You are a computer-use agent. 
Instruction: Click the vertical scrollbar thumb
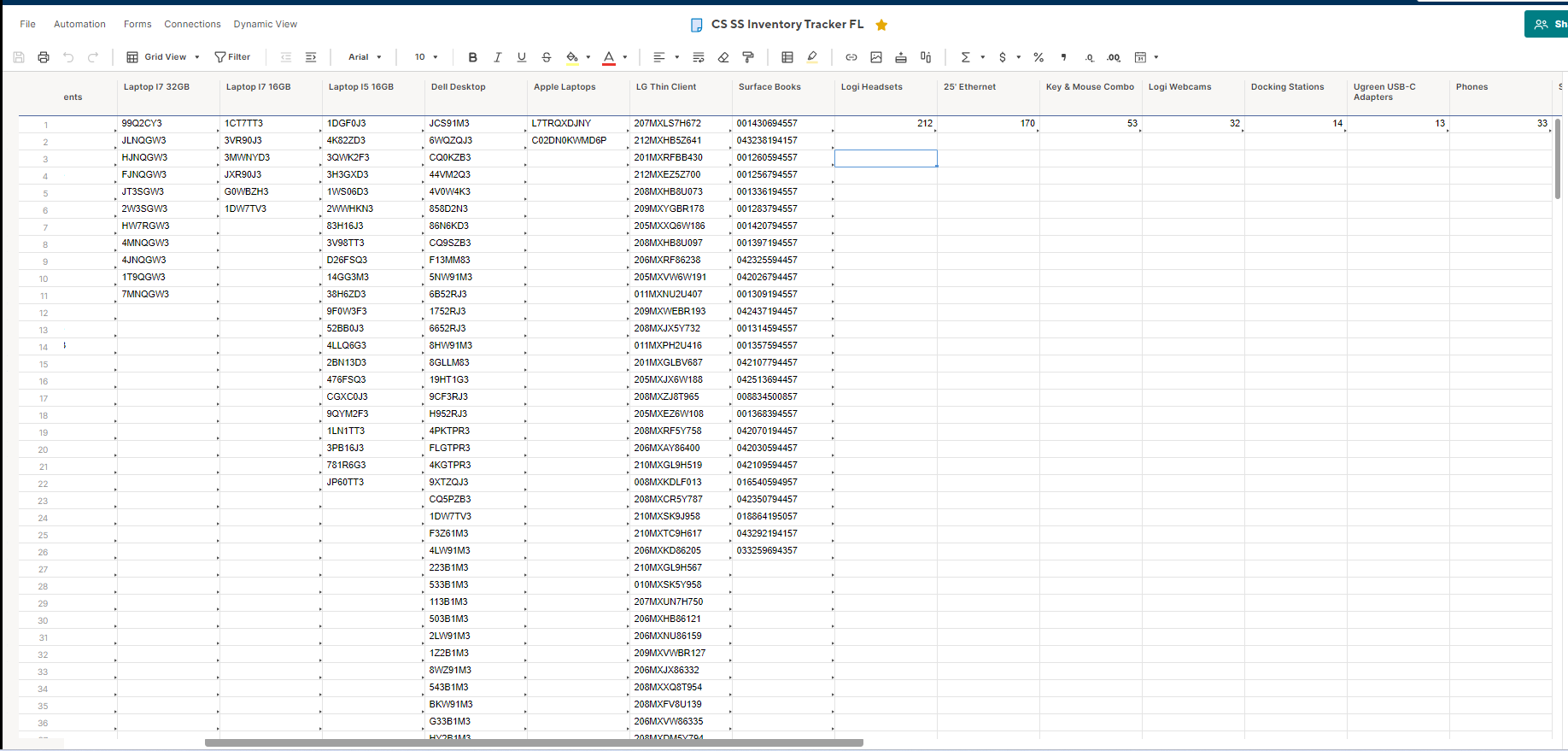point(1558,160)
